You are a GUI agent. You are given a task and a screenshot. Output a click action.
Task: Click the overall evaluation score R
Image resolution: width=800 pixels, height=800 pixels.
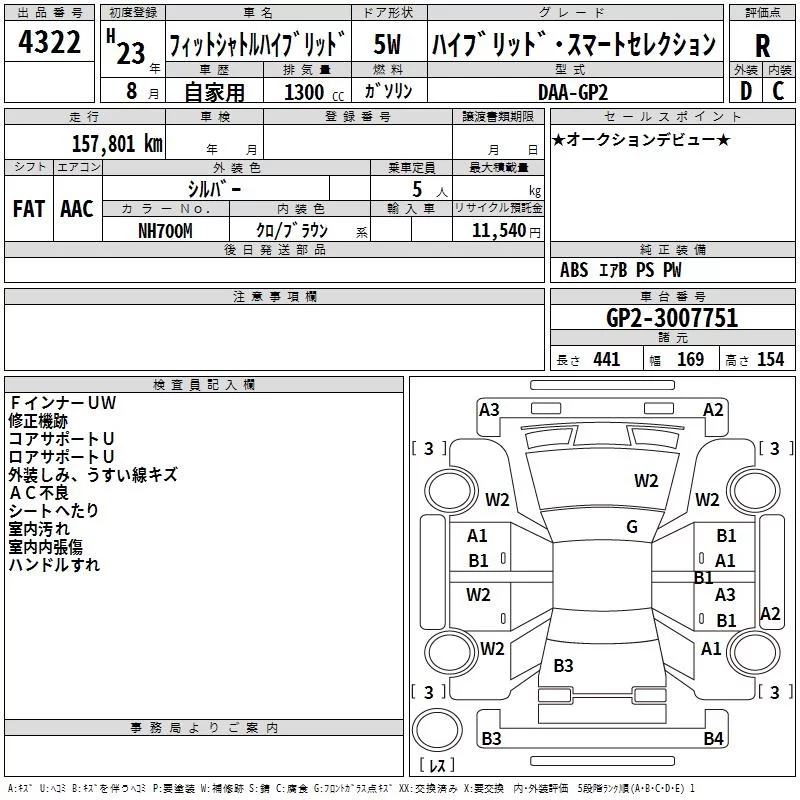coord(762,46)
